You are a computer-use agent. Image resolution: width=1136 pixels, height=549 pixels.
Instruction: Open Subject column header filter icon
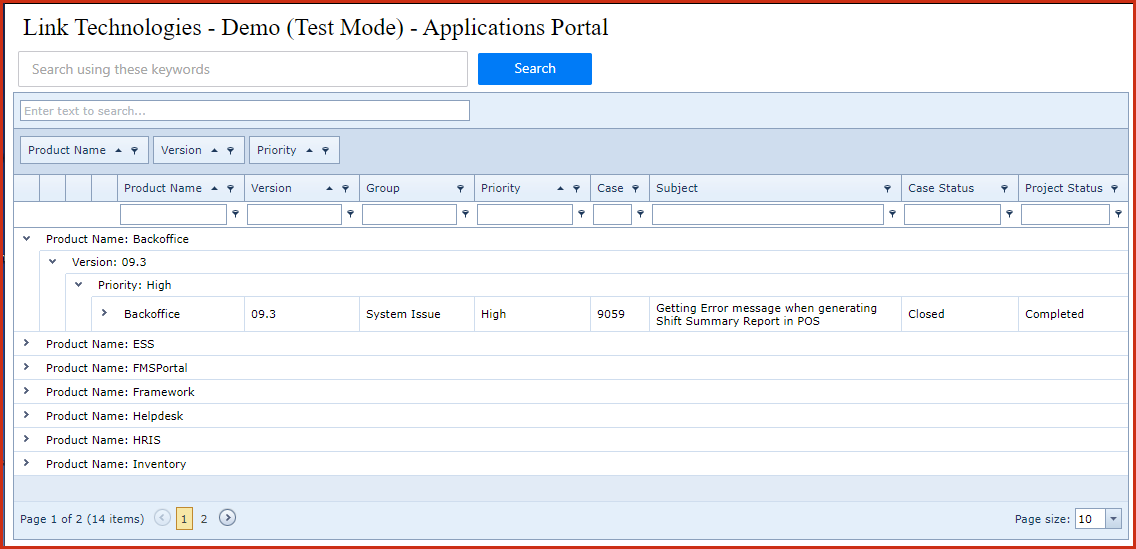pyautogui.click(x=888, y=188)
